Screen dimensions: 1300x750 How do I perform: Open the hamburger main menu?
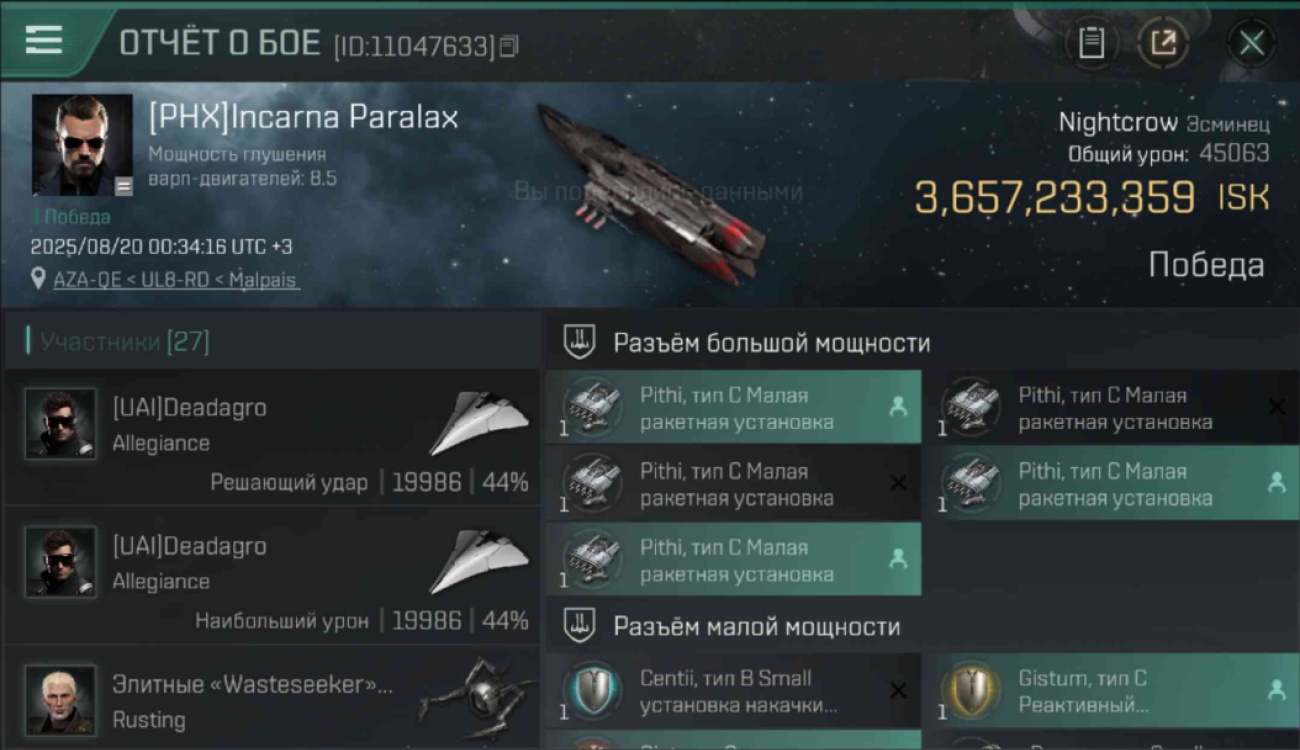44,41
